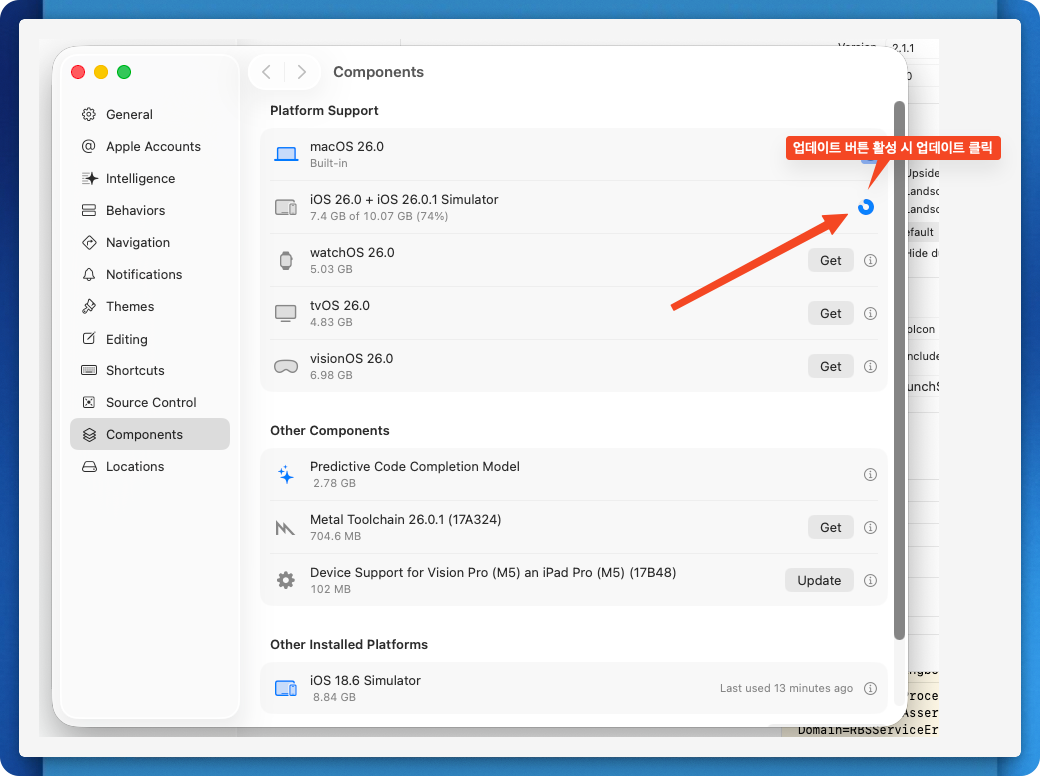Click the Metal Toolchain M icon
The height and width of the screenshot is (776, 1040).
click(285, 528)
